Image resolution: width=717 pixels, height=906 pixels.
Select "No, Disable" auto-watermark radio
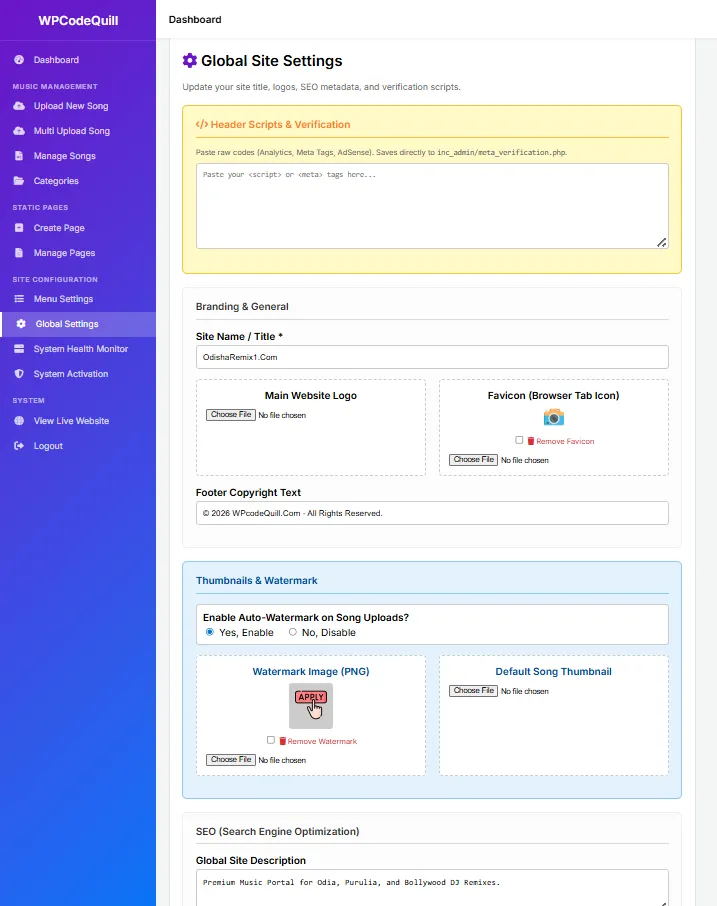[293, 632]
